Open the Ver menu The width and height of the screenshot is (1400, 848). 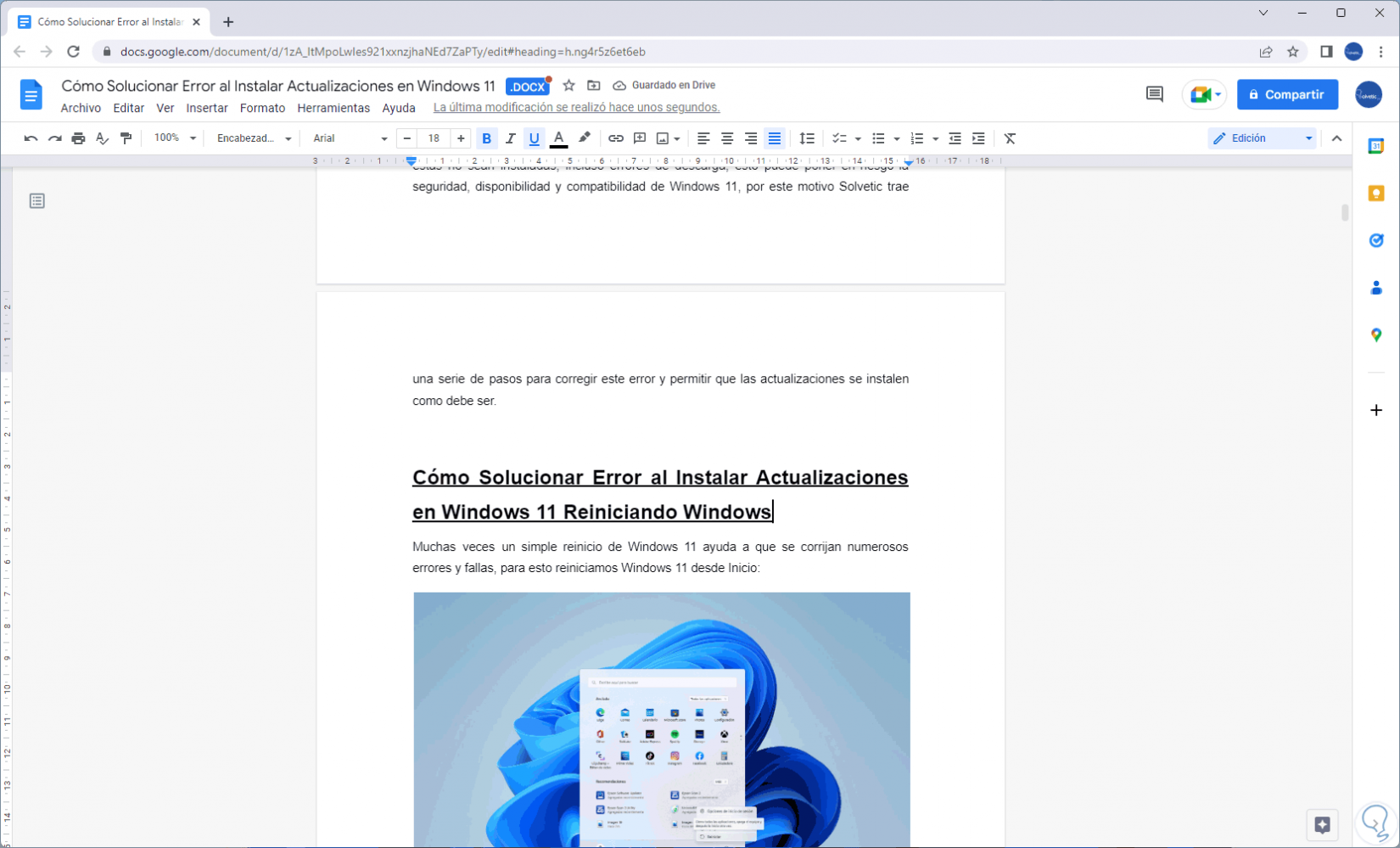tap(165, 108)
